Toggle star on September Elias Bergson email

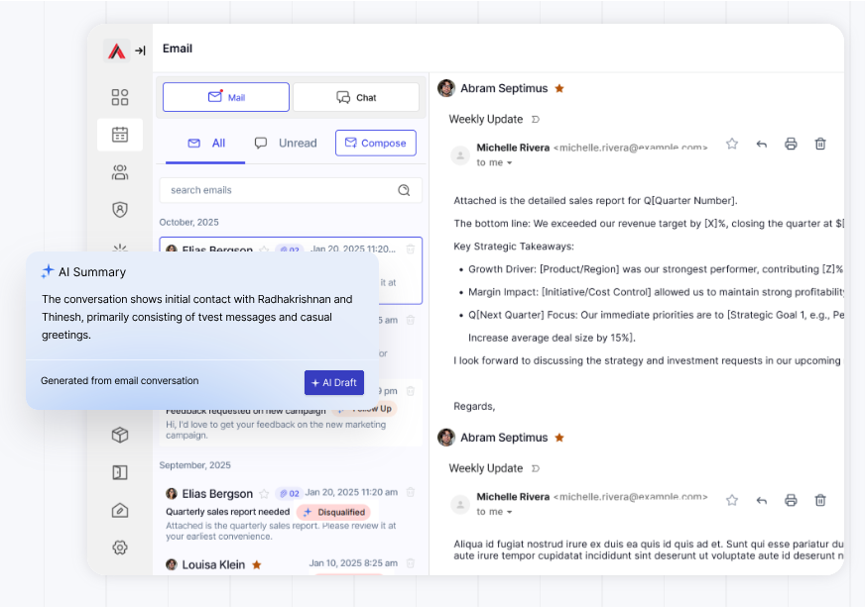[264, 493]
